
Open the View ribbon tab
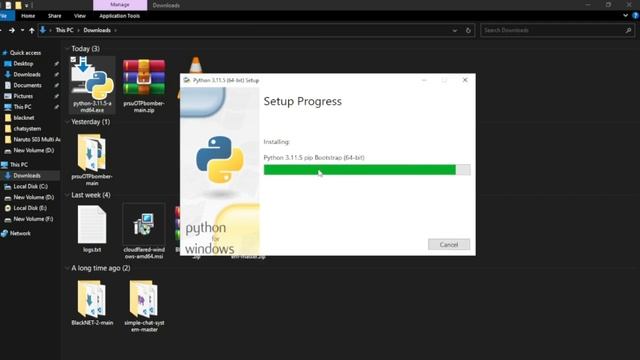click(x=80, y=16)
